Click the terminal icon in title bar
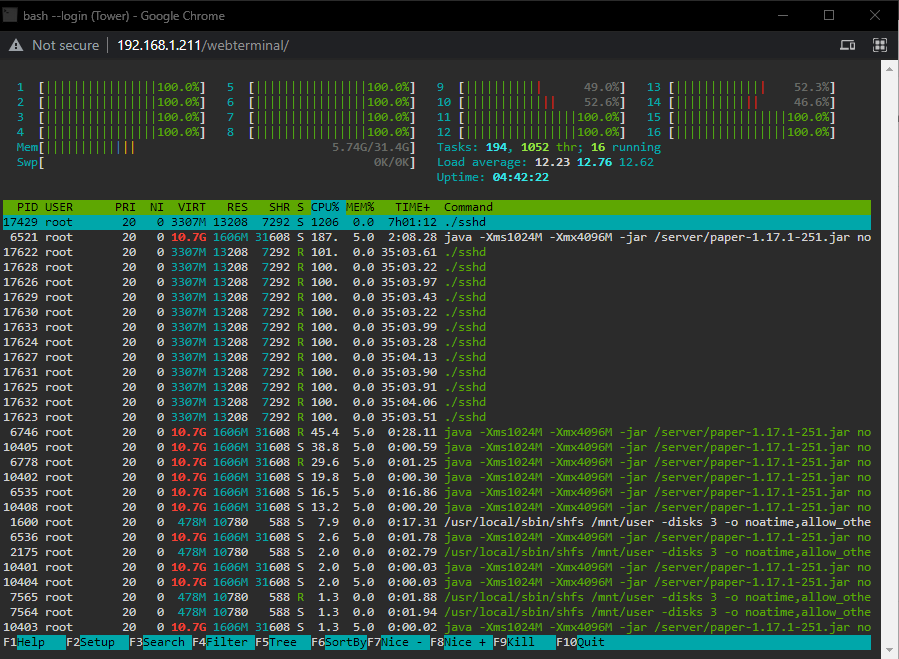Viewport: 899px width, 659px height. click(10, 15)
